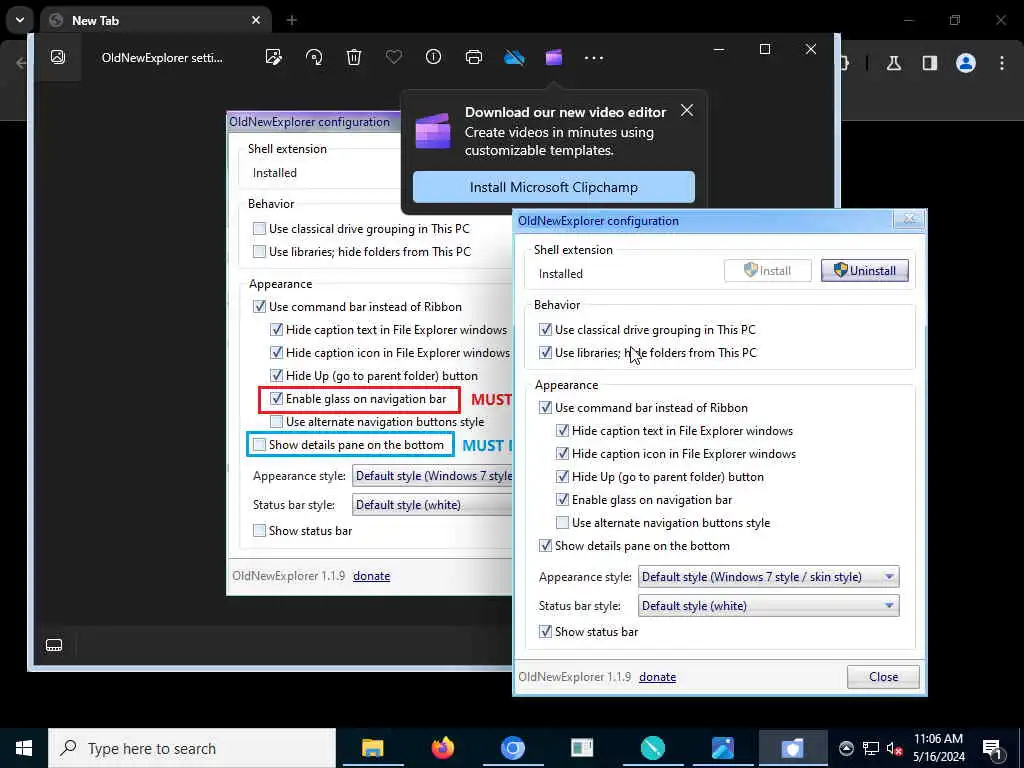Toggle the filmstrip icon at Photos bottom-left
Image resolution: width=1024 pixels, height=768 pixels.
coord(54,646)
